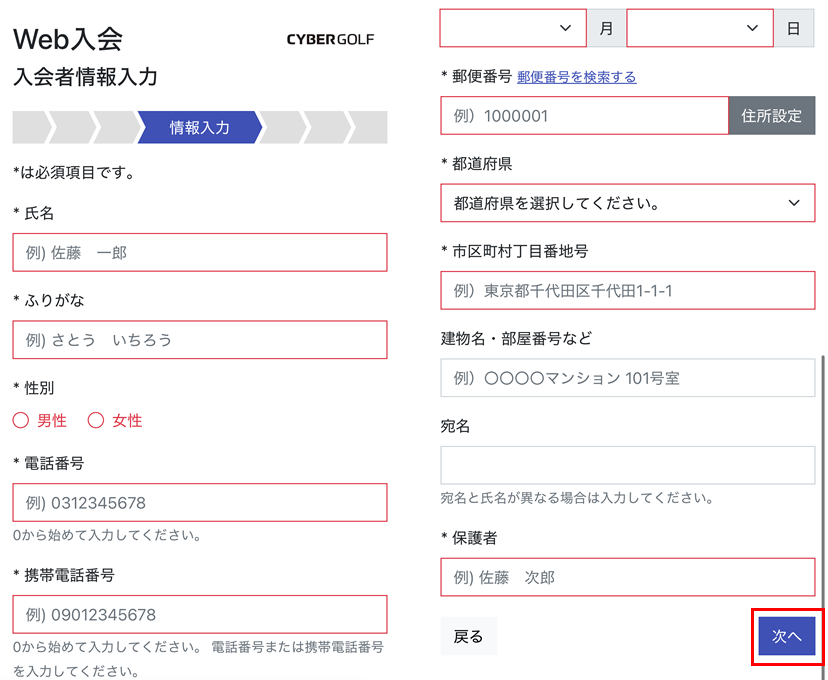Open the 郵便番号を検索する link
Viewport: 828px width, 680px height.
point(576,77)
